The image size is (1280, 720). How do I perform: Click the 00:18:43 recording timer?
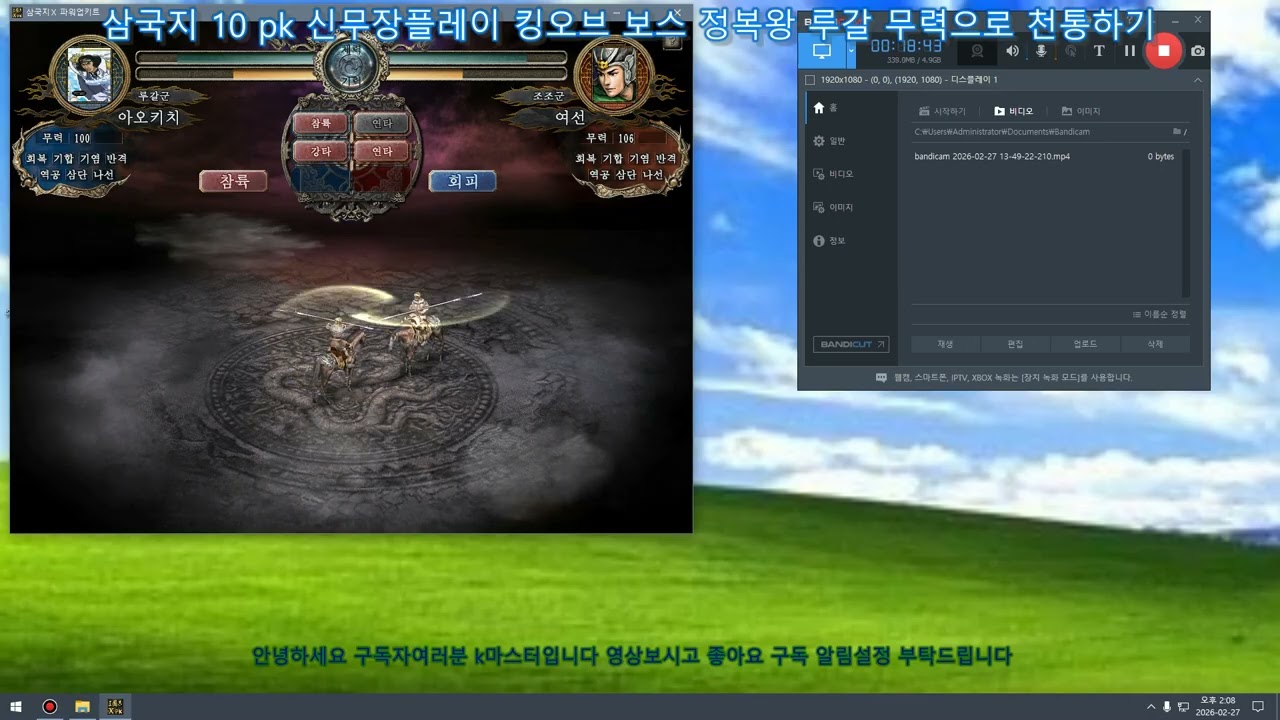[x=906, y=46]
